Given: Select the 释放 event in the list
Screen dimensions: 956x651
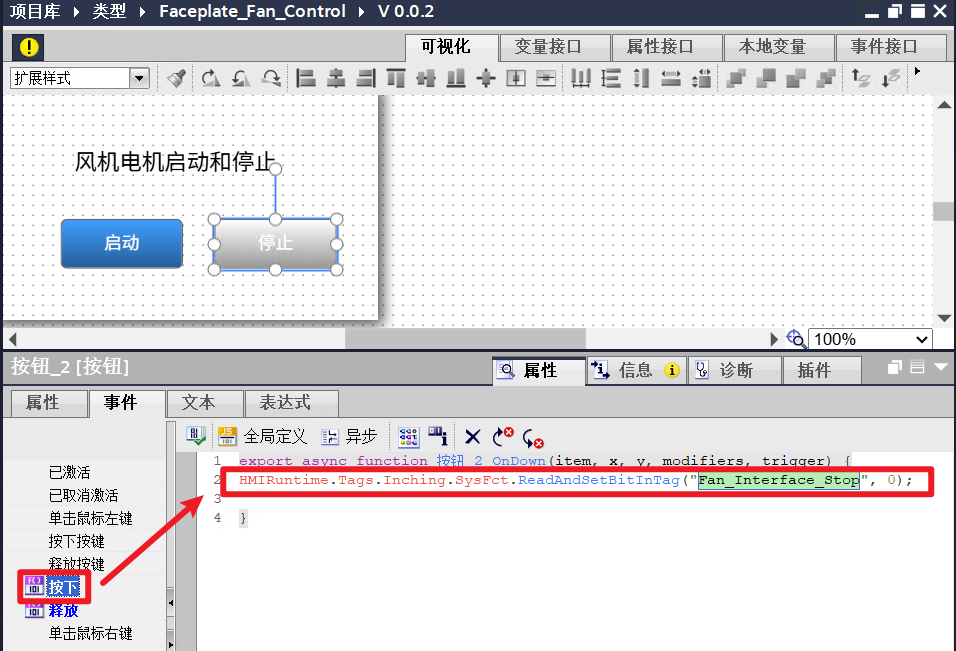Looking at the screenshot, I should pyautogui.click(x=64, y=610).
